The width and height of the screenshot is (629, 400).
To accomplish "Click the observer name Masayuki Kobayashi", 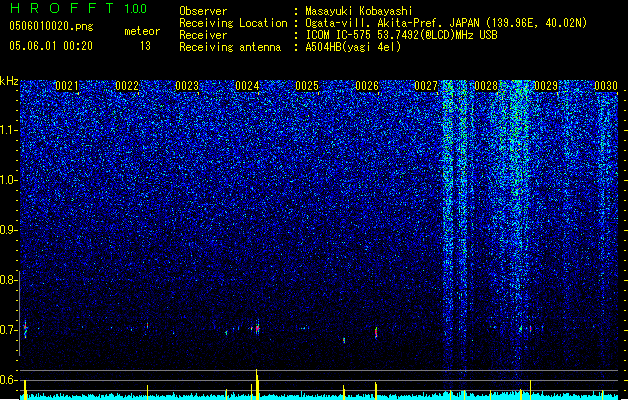I will tap(359, 11).
